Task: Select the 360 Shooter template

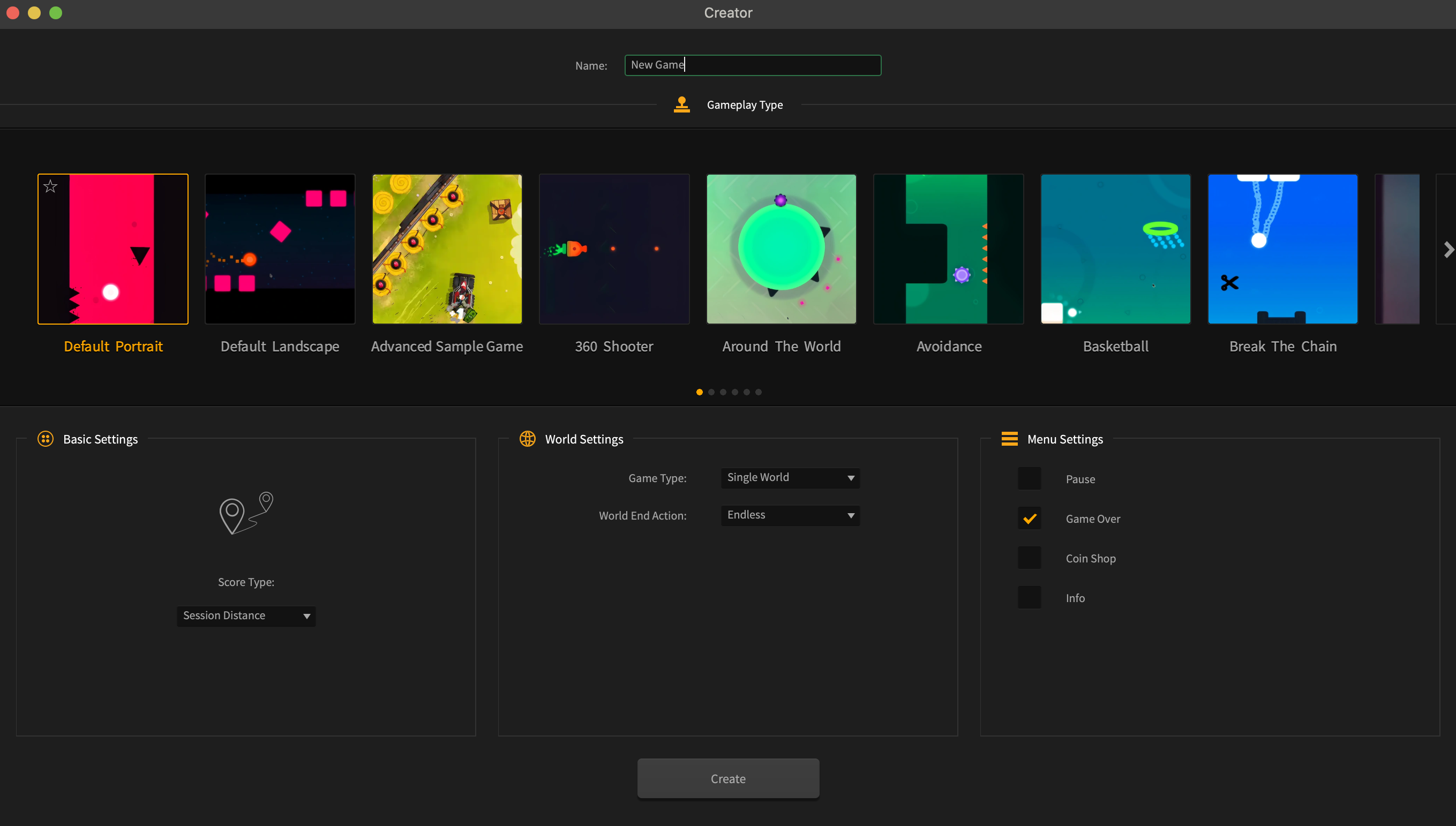Action: coord(614,249)
